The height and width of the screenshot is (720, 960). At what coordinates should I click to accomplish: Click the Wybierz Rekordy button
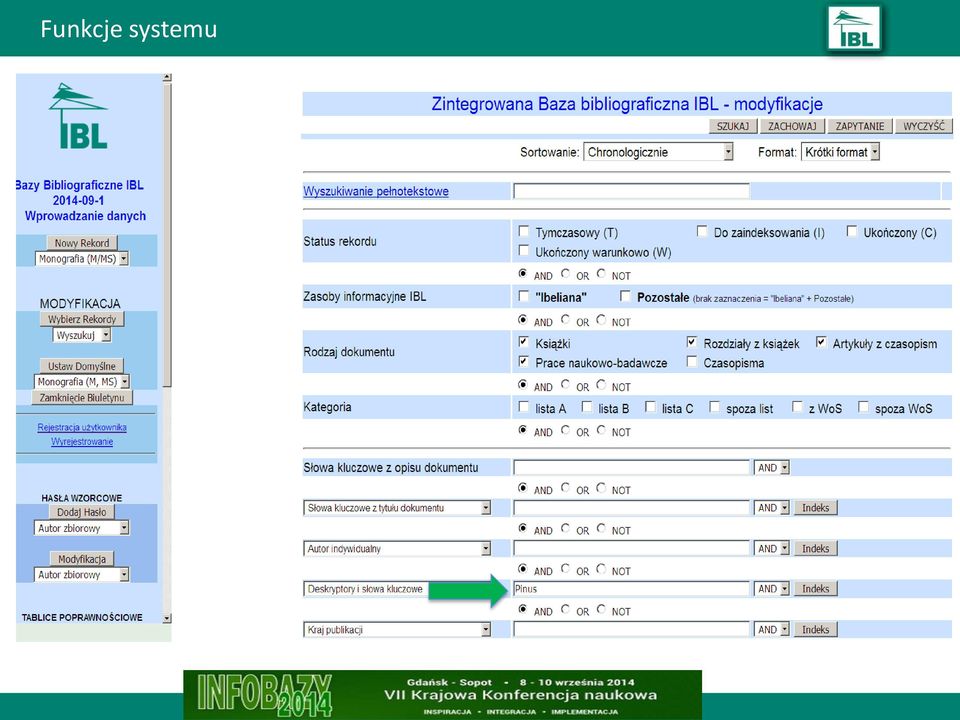[x=82, y=319]
